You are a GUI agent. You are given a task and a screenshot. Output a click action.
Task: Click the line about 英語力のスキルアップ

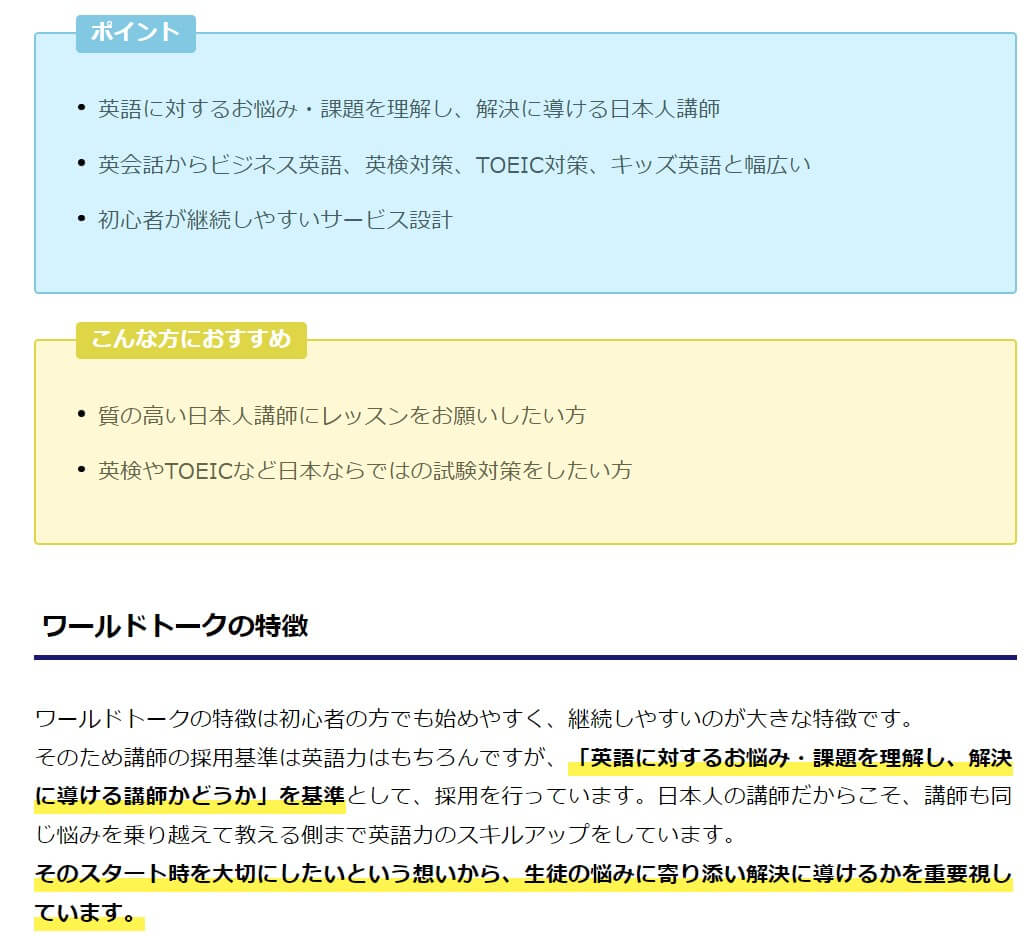pyautogui.click(x=385, y=835)
